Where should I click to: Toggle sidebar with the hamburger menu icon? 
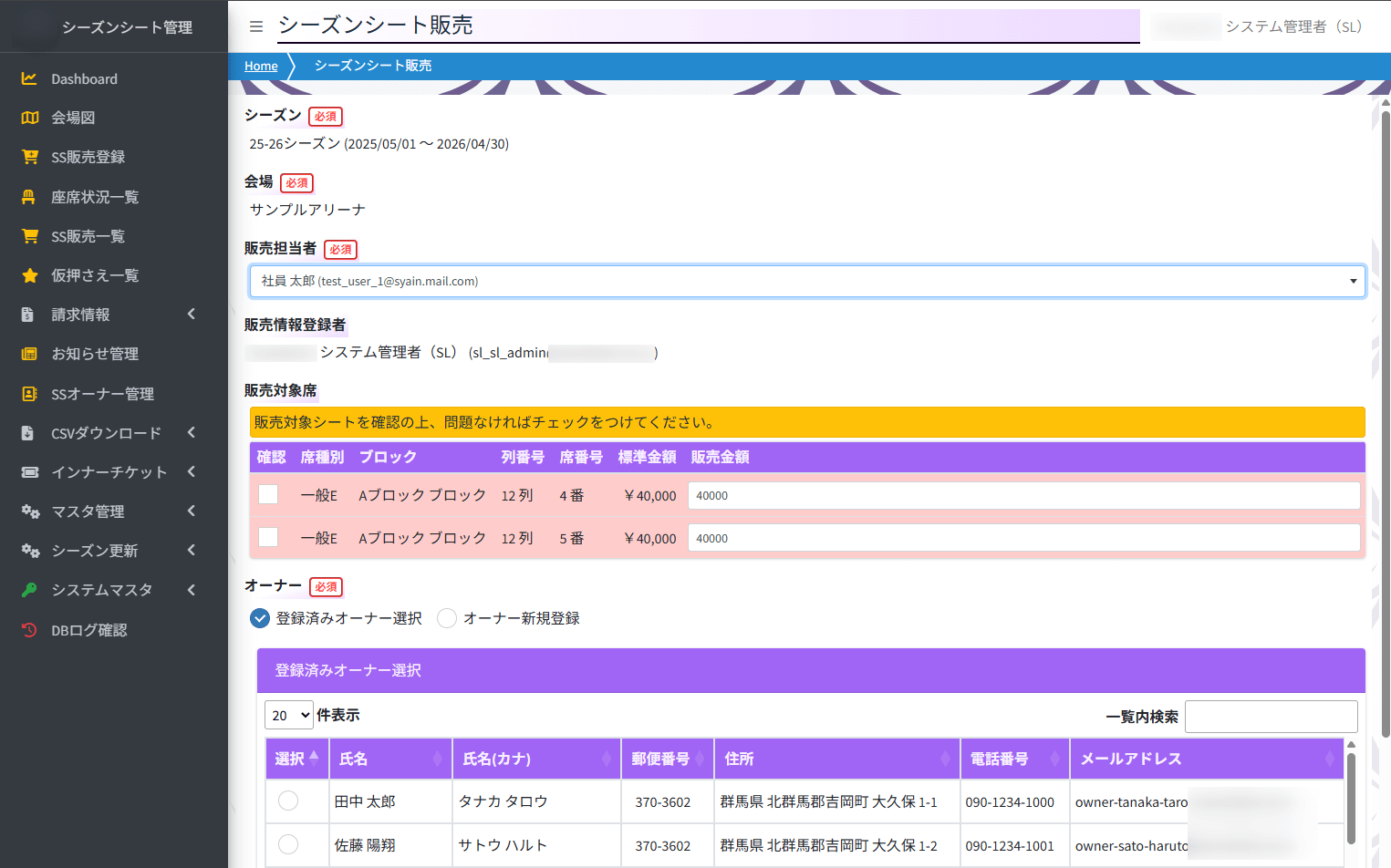(256, 26)
